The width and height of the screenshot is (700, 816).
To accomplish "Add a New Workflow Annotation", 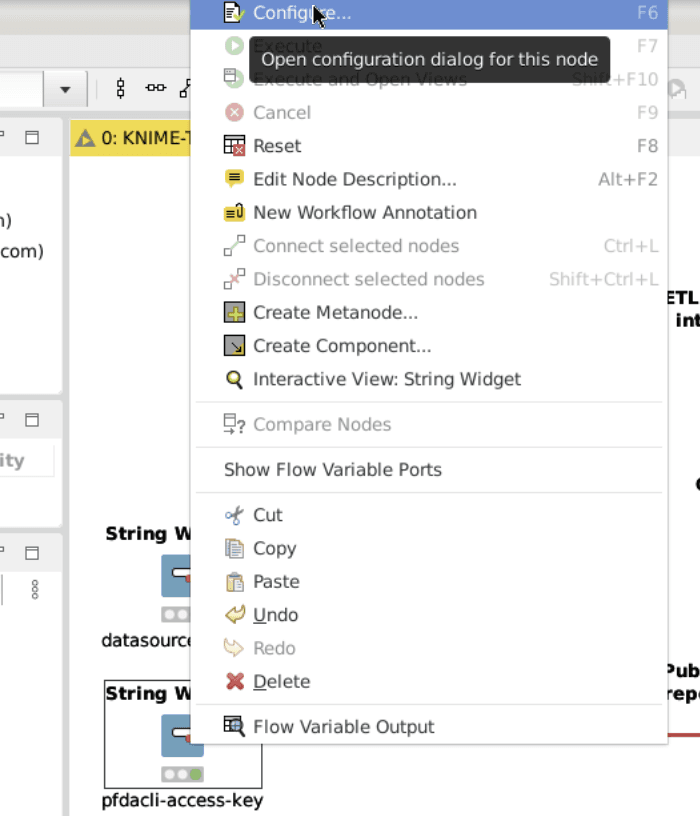I will coord(429,212).
